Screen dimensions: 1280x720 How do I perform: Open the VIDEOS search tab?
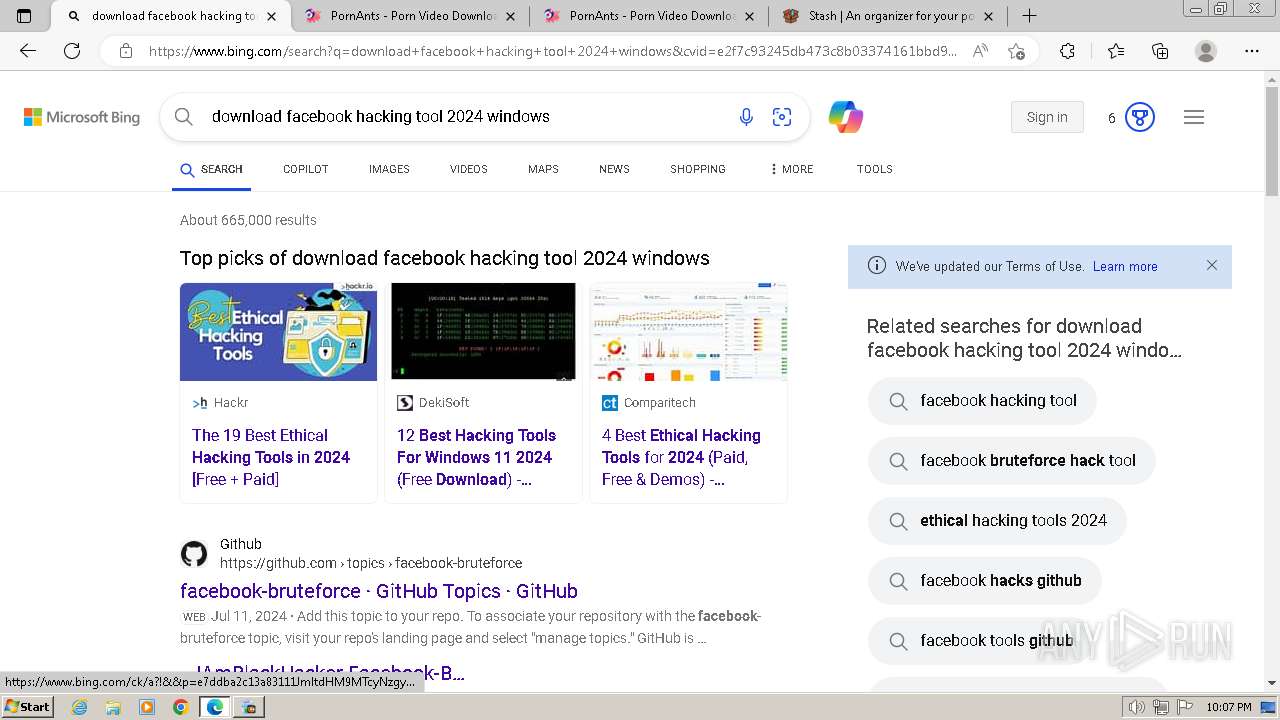[x=469, y=169]
